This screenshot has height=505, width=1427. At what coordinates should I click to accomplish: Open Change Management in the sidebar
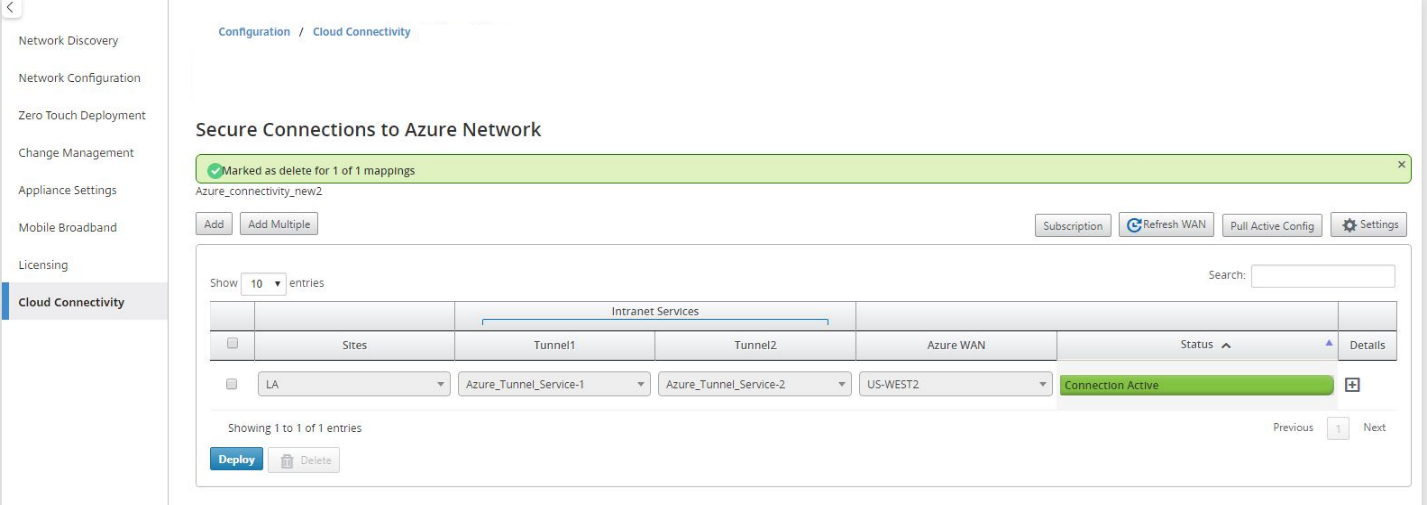click(x=76, y=153)
